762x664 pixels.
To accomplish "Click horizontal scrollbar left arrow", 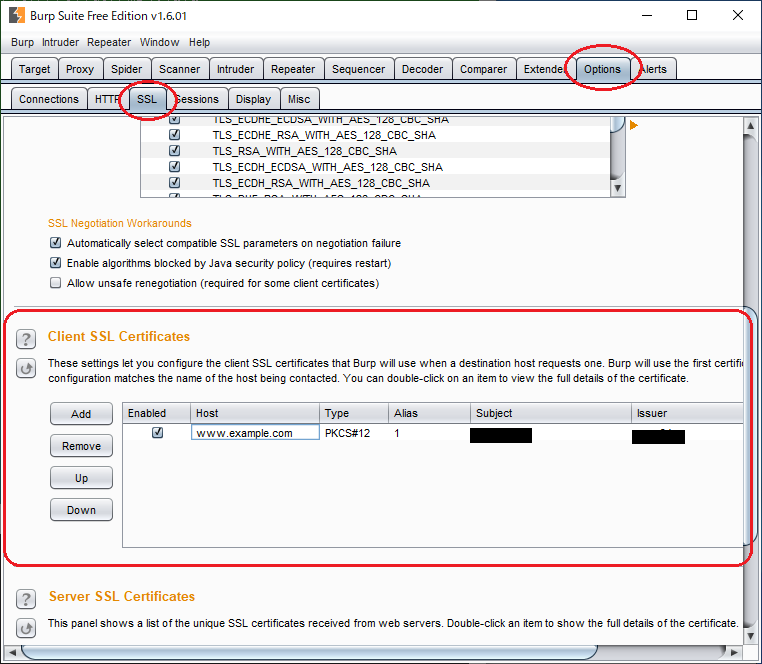I will [x=12, y=652].
